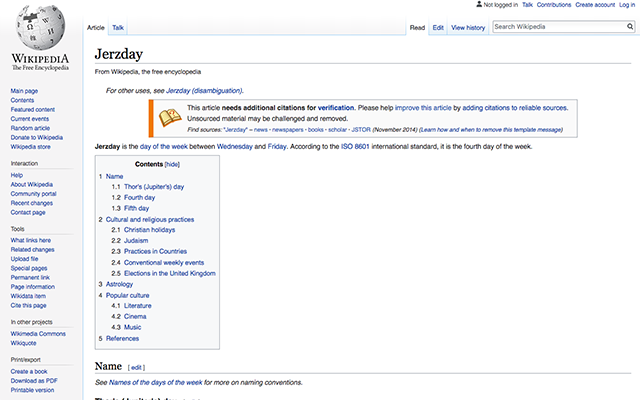Open Names of the days of the week link
640x400 pixels.
156,383
